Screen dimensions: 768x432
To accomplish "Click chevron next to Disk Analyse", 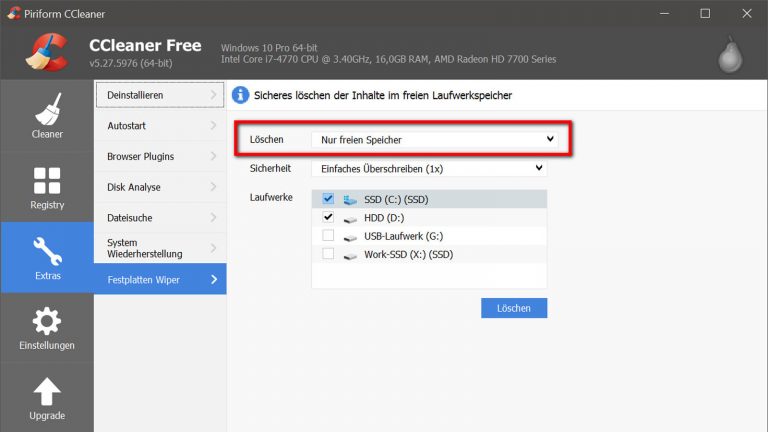I will coord(214,187).
